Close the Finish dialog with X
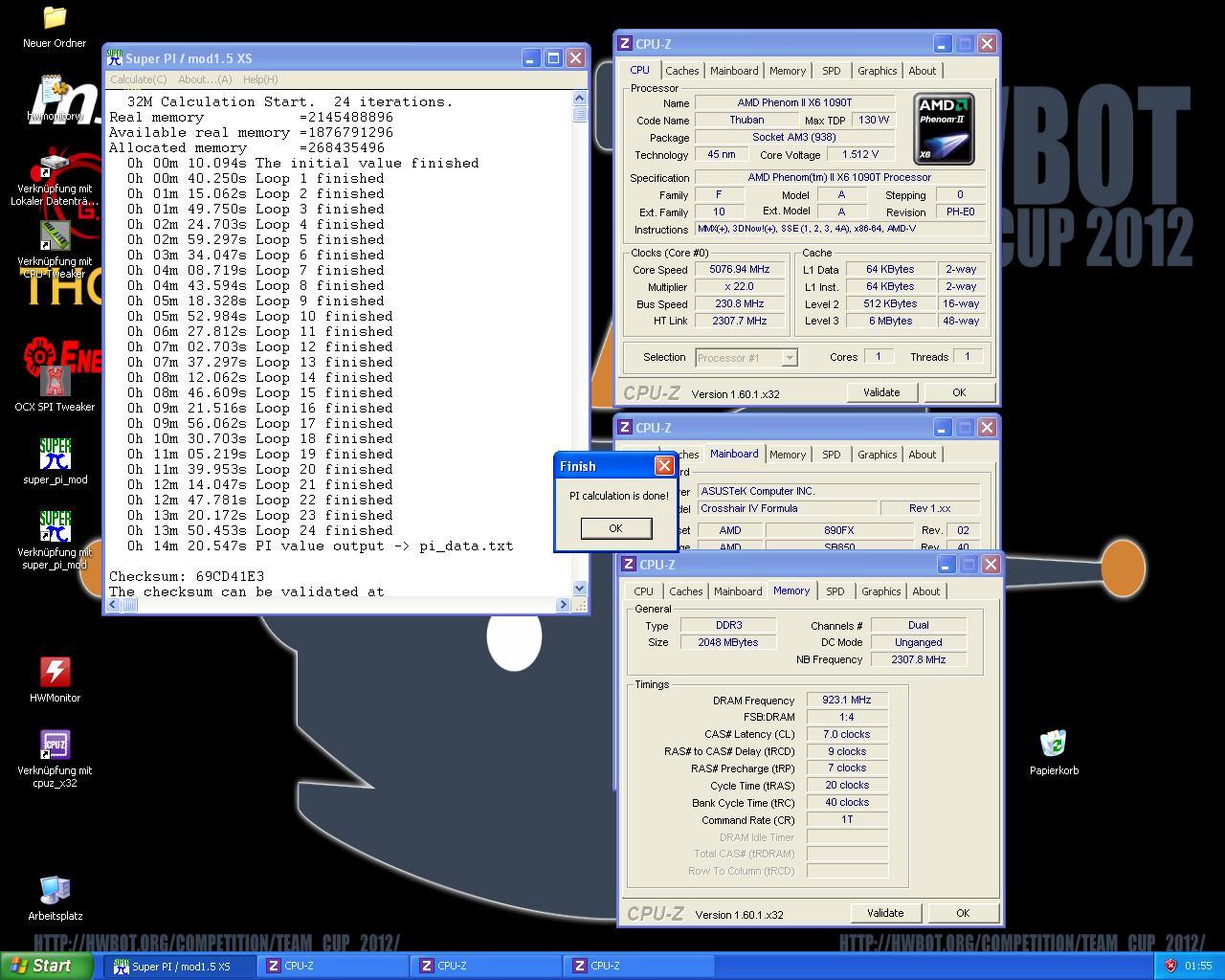 664,466
